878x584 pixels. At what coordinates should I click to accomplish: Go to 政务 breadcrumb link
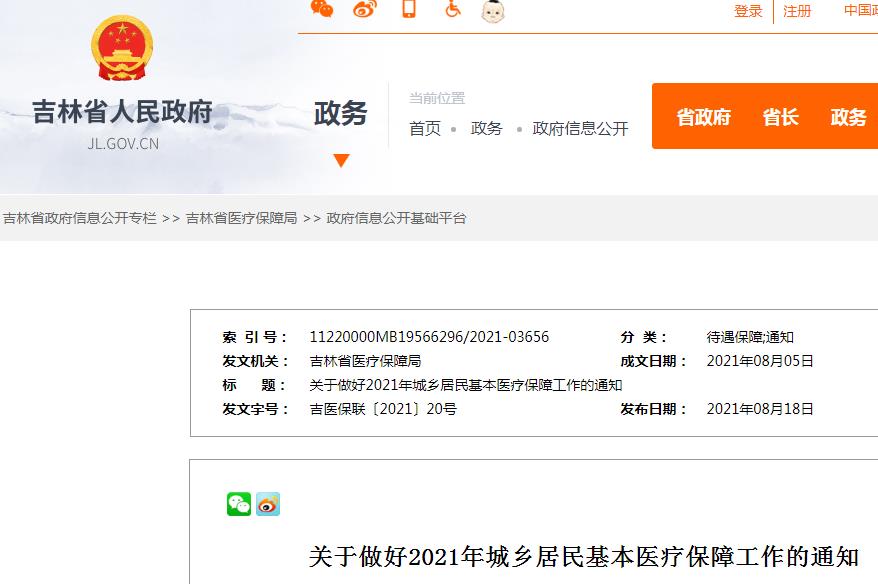click(487, 129)
